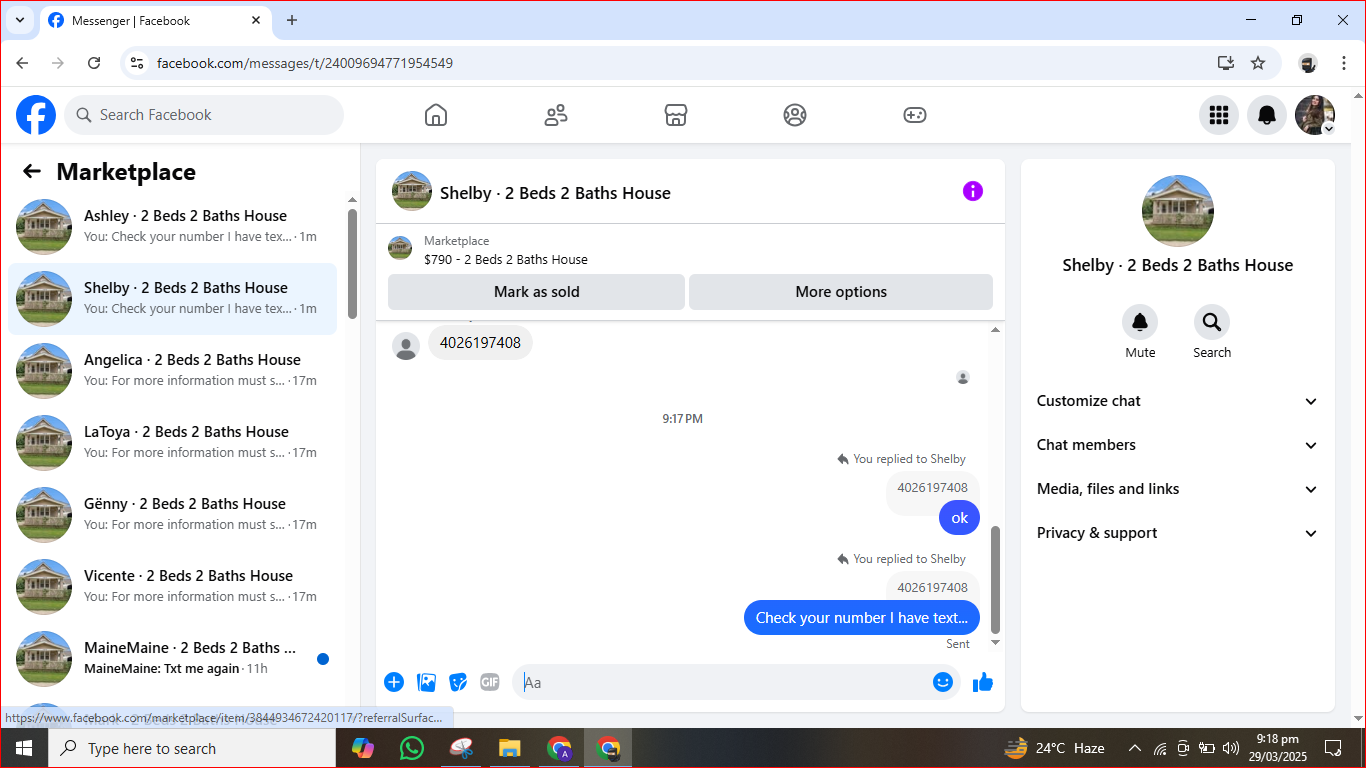View site information icon in address bar
This screenshot has width=1366, height=768.
click(x=138, y=63)
